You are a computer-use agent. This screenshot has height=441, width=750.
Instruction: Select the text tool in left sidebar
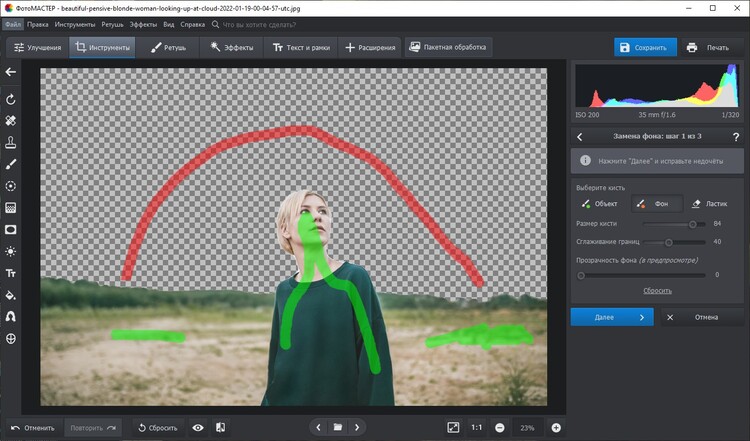(11, 273)
